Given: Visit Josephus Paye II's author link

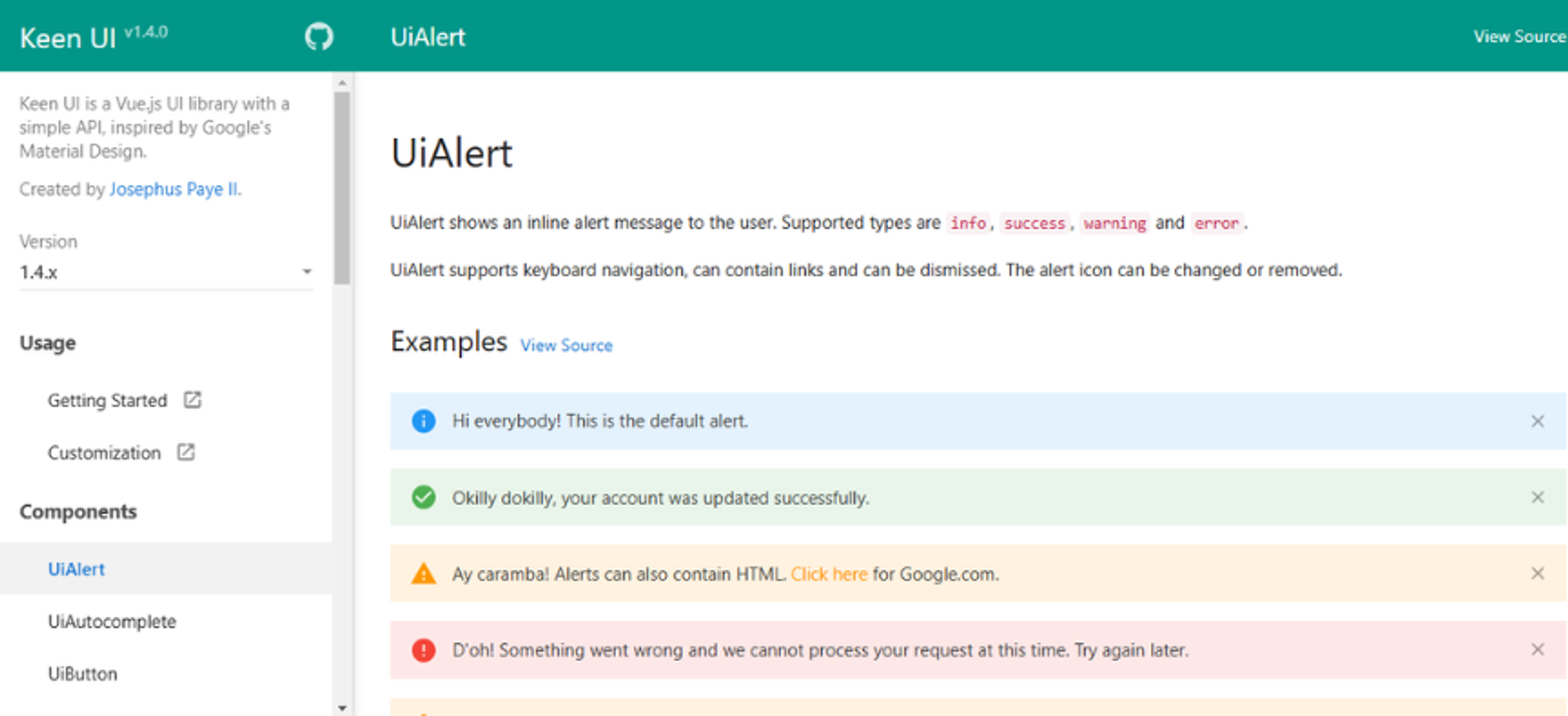Looking at the screenshot, I should 174,189.
